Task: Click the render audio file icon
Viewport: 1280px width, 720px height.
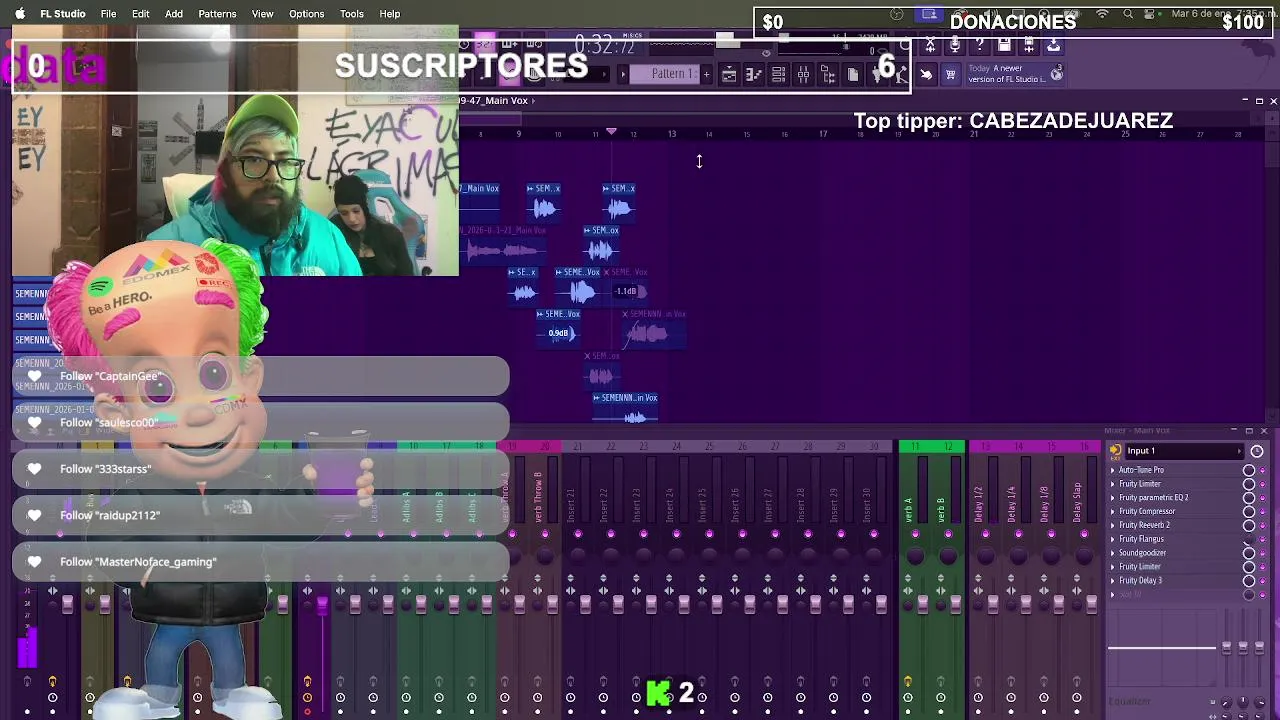Action: point(1029,45)
